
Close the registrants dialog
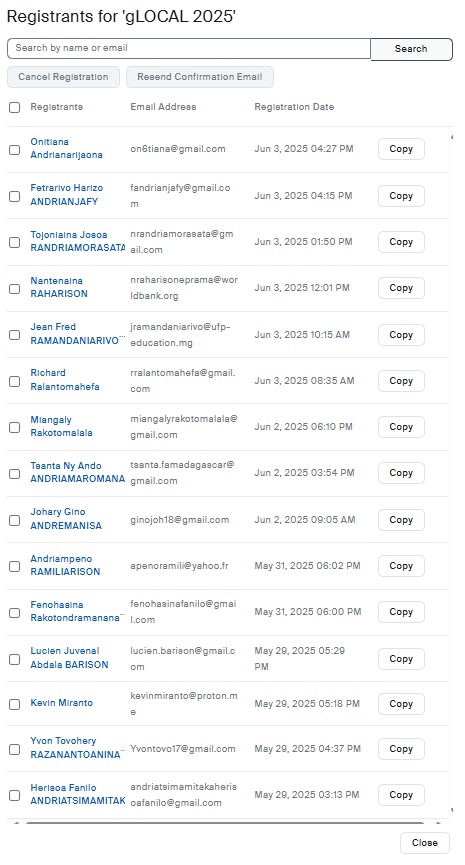click(425, 842)
